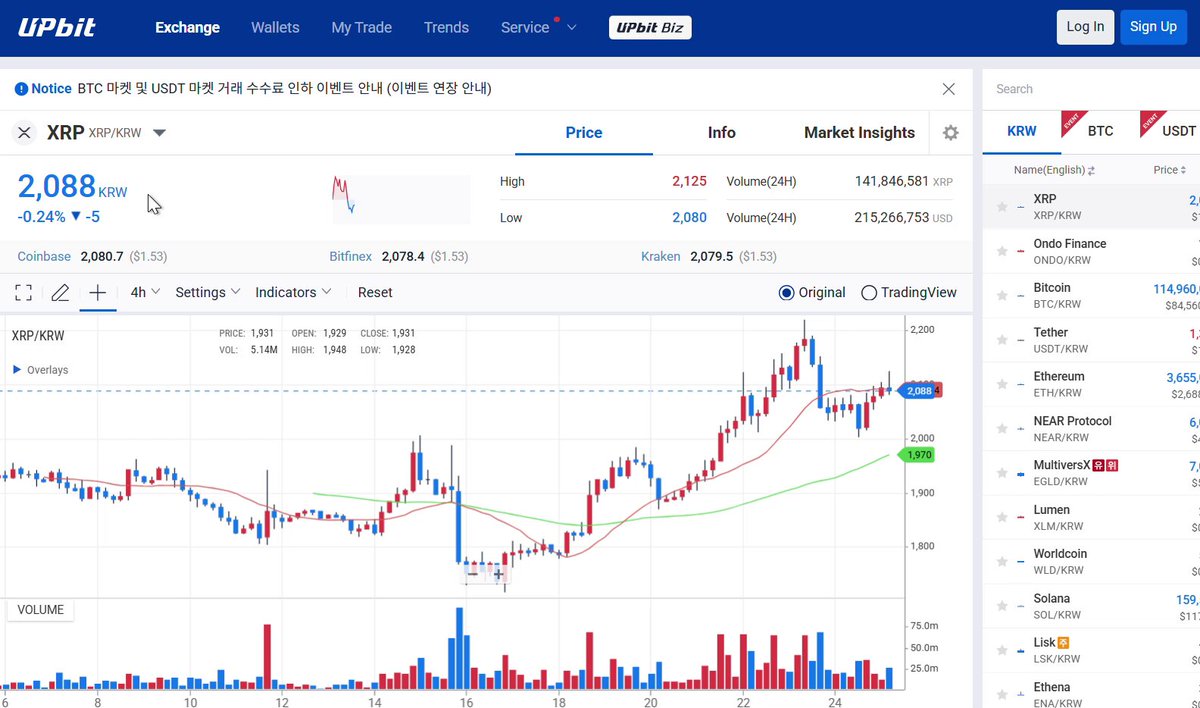Open the Trends page
The width and height of the screenshot is (1200, 708).
446,27
